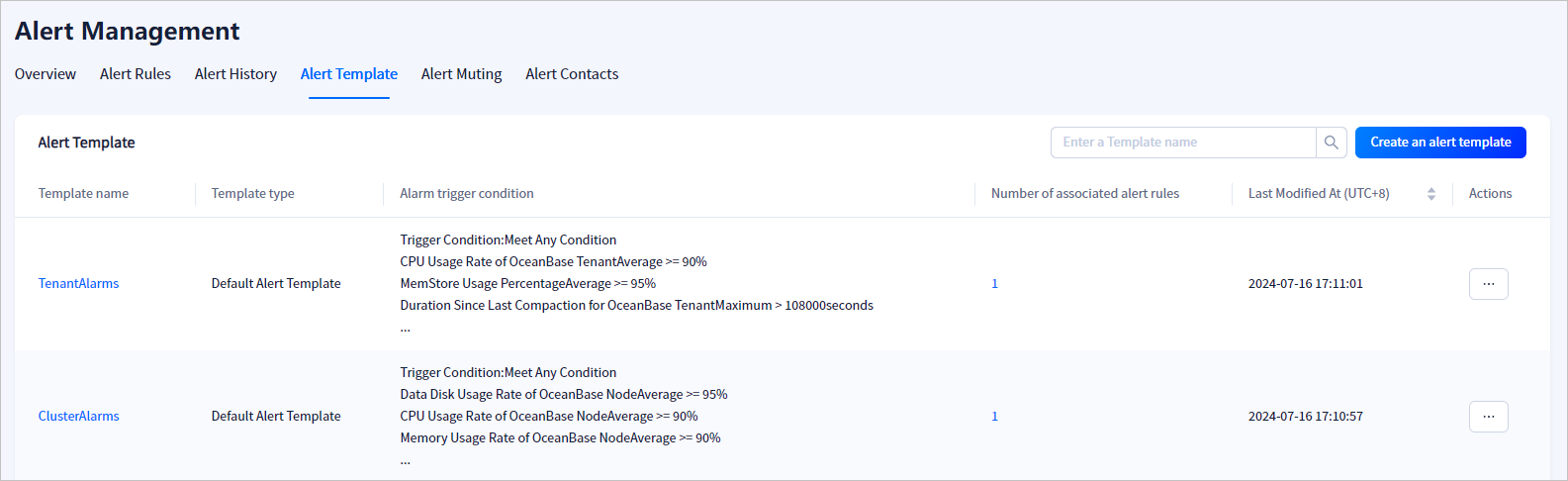The height and width of the screenshot is (481, 1568).
Task: Click the Alarm trigger condition column header
Action: 466,194
